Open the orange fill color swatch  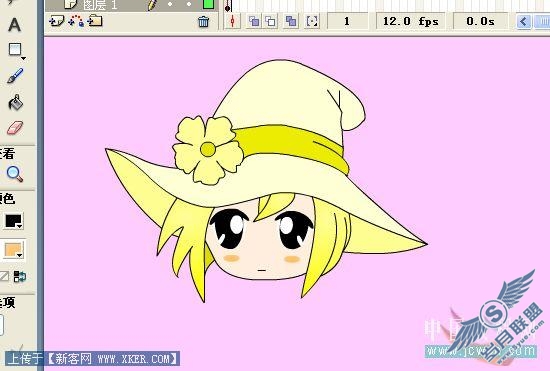[x=14, y=250]
